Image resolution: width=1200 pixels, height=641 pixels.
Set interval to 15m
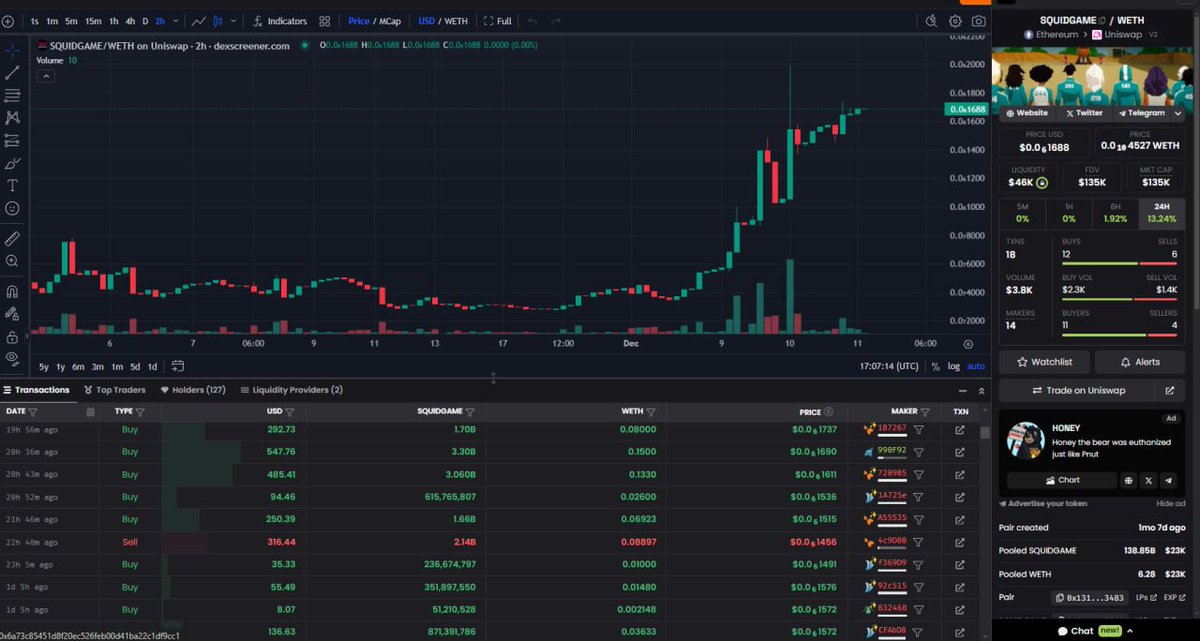tap(92, 21)
